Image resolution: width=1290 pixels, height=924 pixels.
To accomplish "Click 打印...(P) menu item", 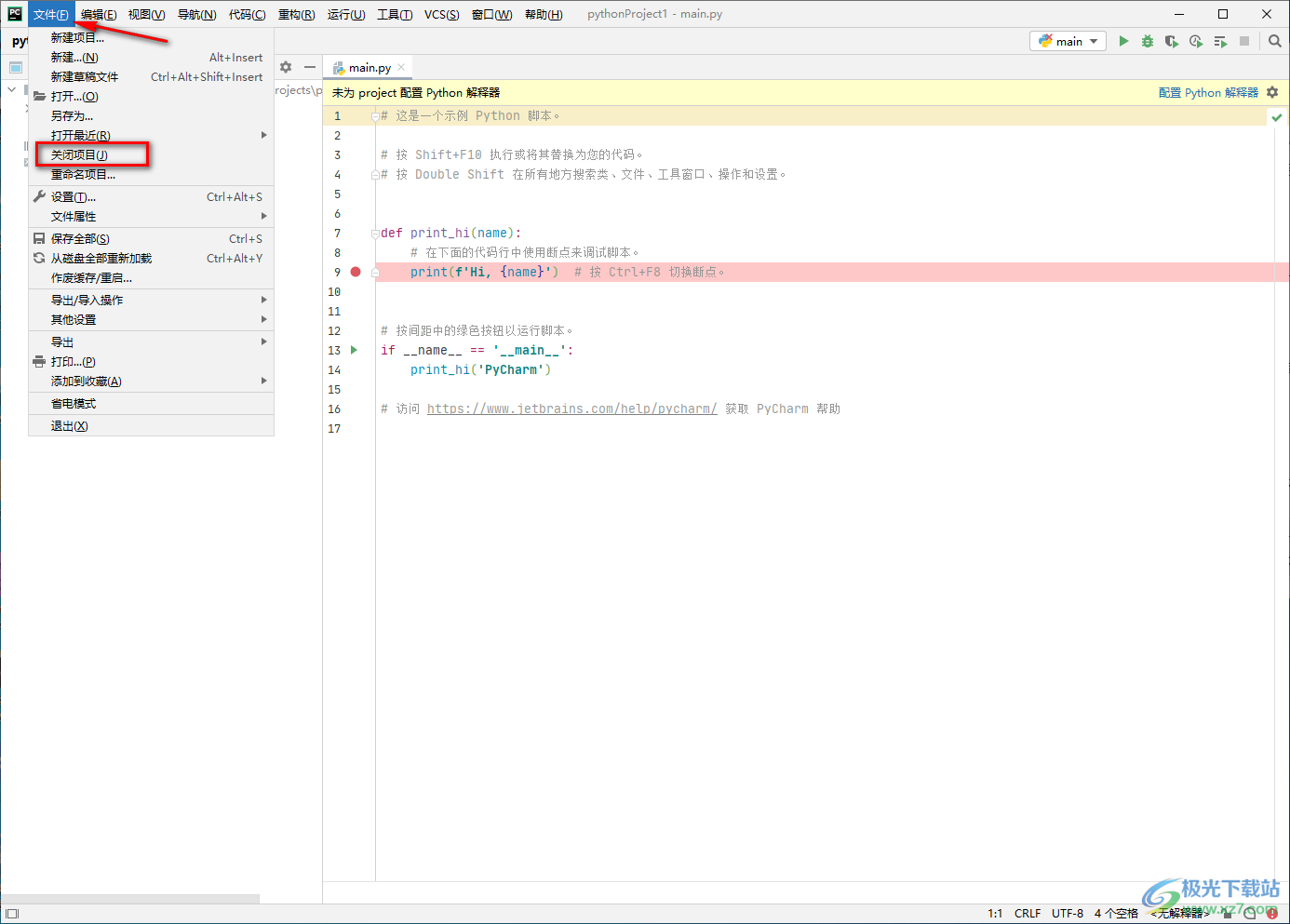I will point(152,361).
